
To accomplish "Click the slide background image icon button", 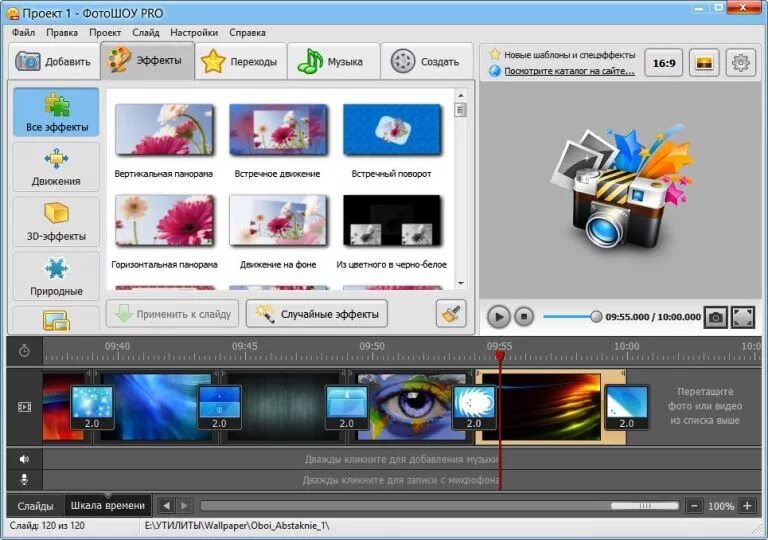I will pos(704,63).
